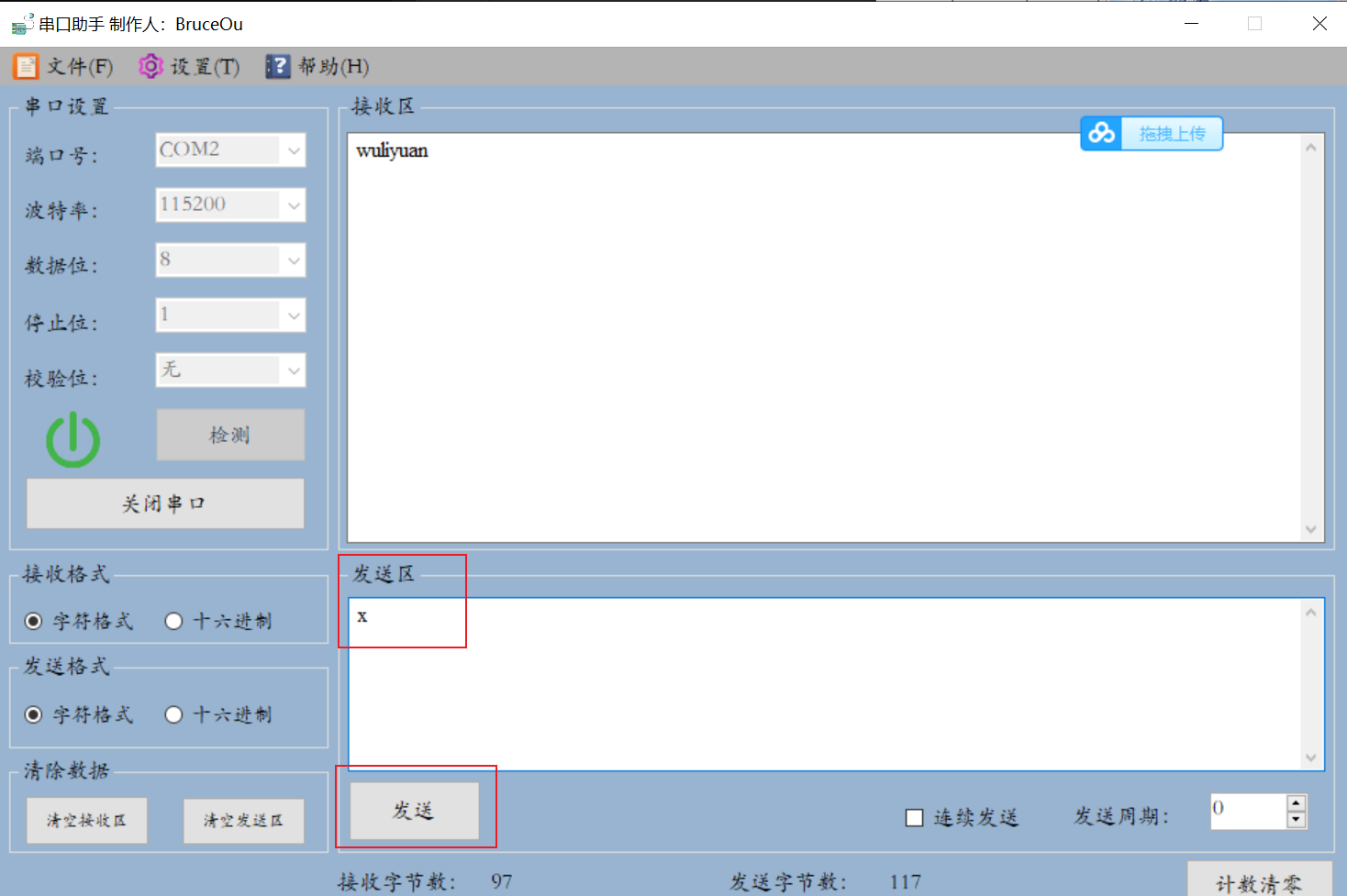1347x896 pixels.
Task: Click the 计数清零 button
Action: [1259, 879]
